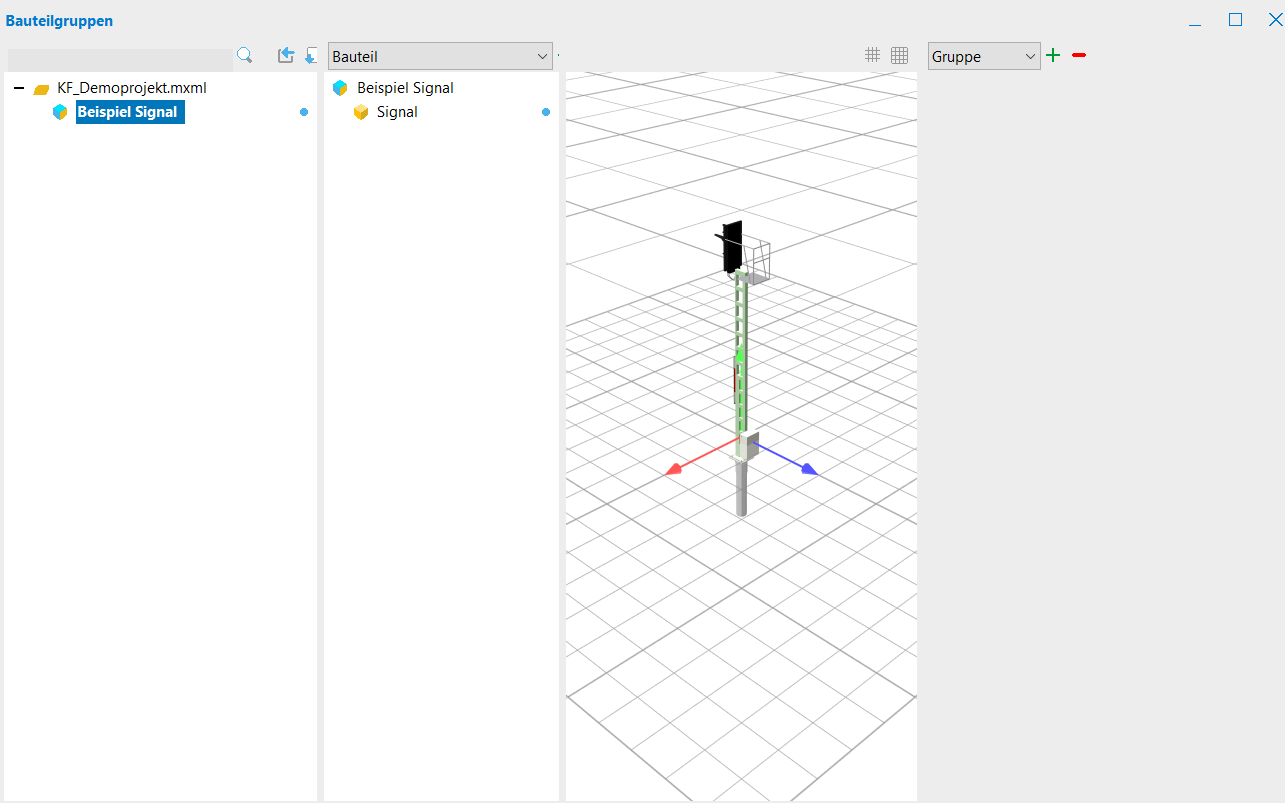Click the signal mast model in 3D view
Viewport: 1285px width, 803px height.
coord(741,380)
